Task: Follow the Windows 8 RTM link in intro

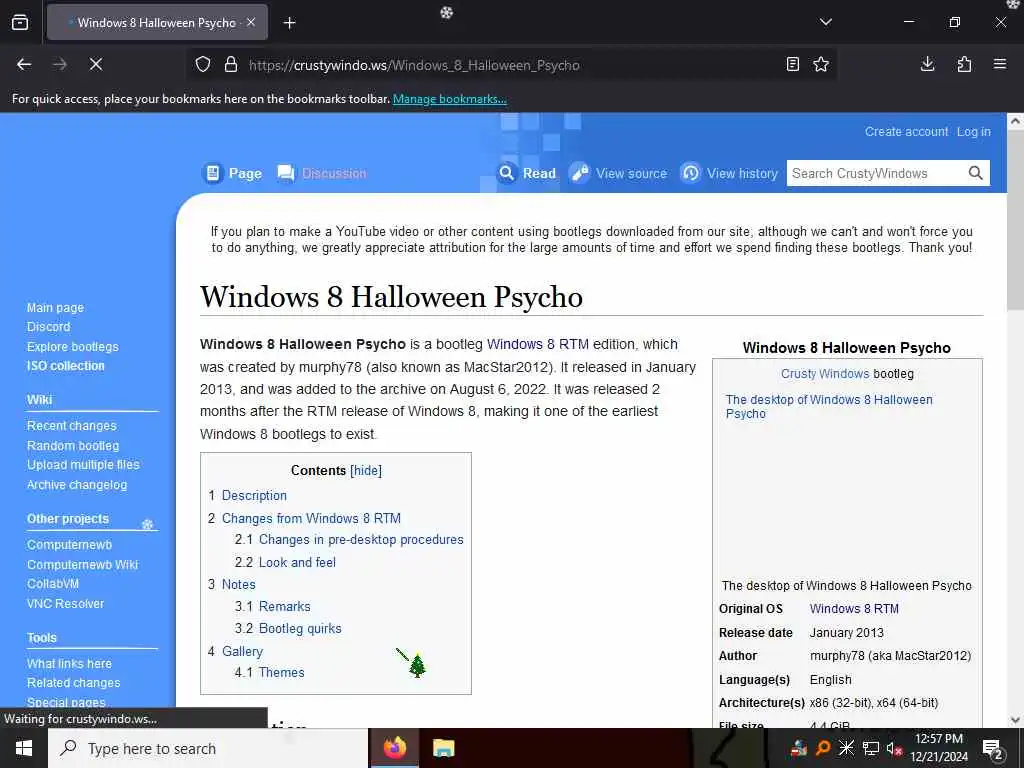Action: [x=537, y=344]
